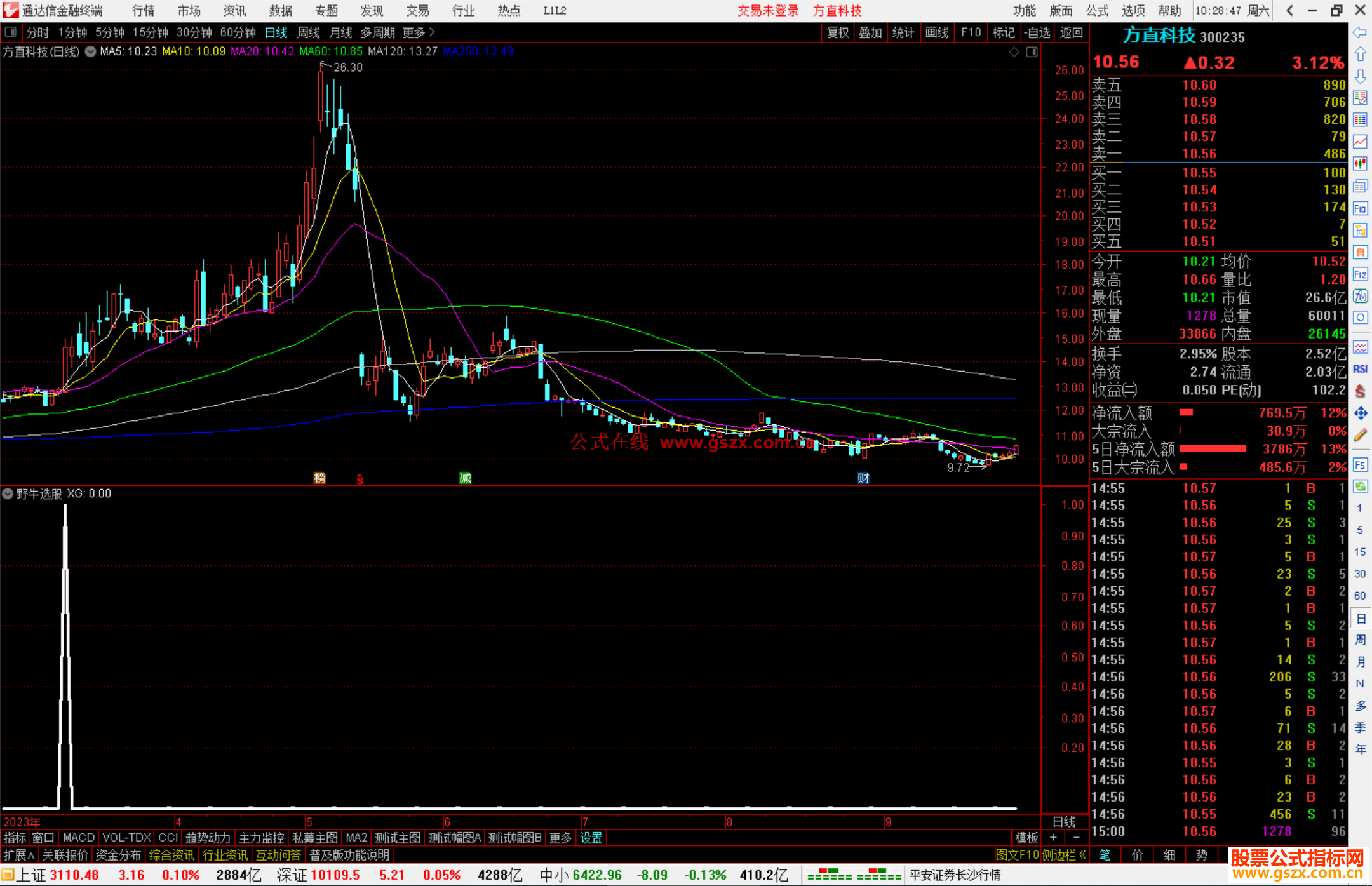1372x886 pixels.
Task: Click the 财 marker on the timeline
Action: point(863,478)
